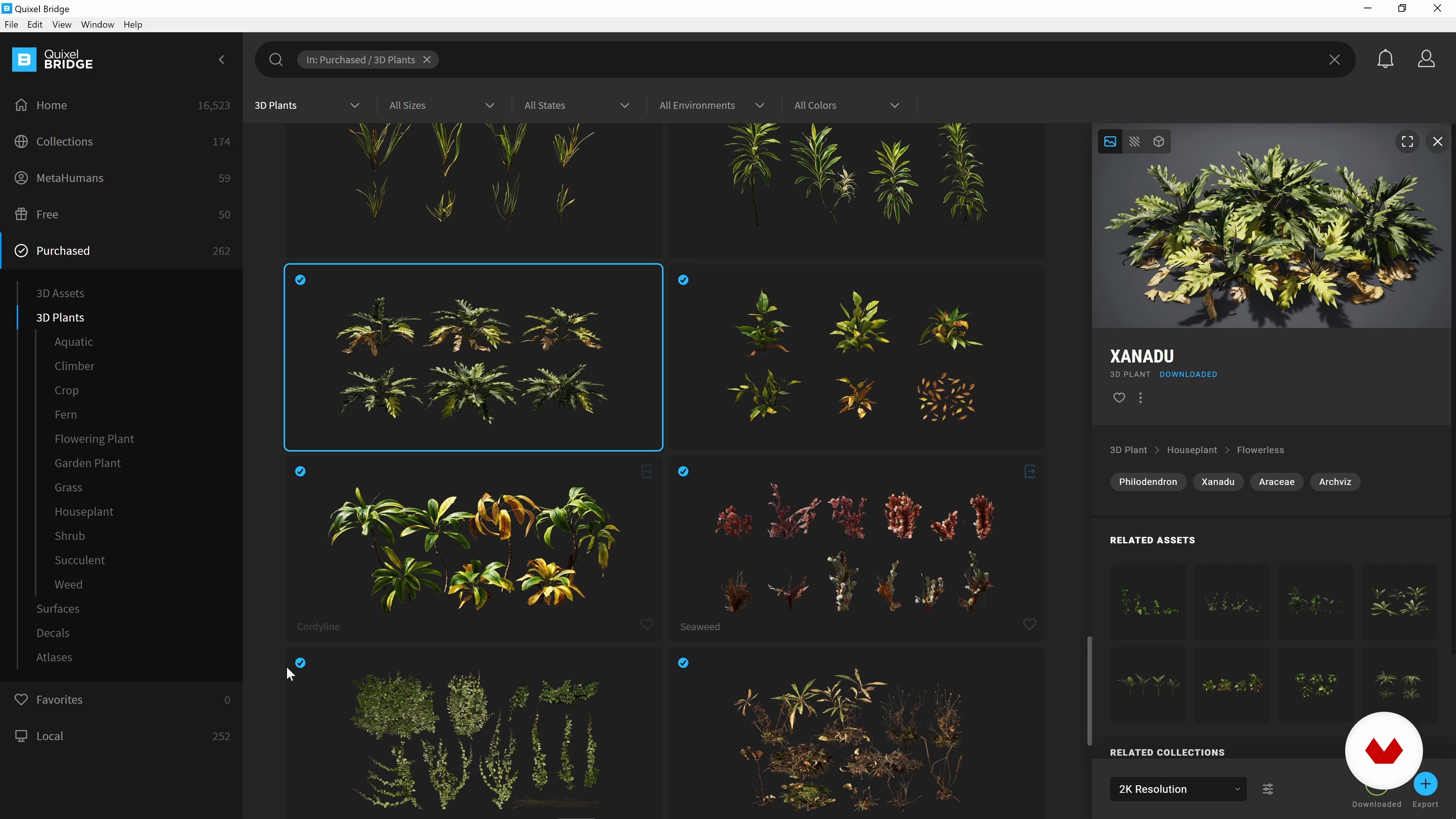The height and width of the screenshot is (819, 1456).
Task: Open the user account icon
Action: point(1426,60)
